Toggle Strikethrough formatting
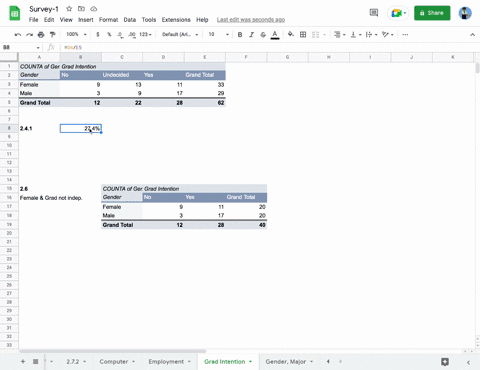The width and height of the screenshot is (480, 370). tap(263, 34)
